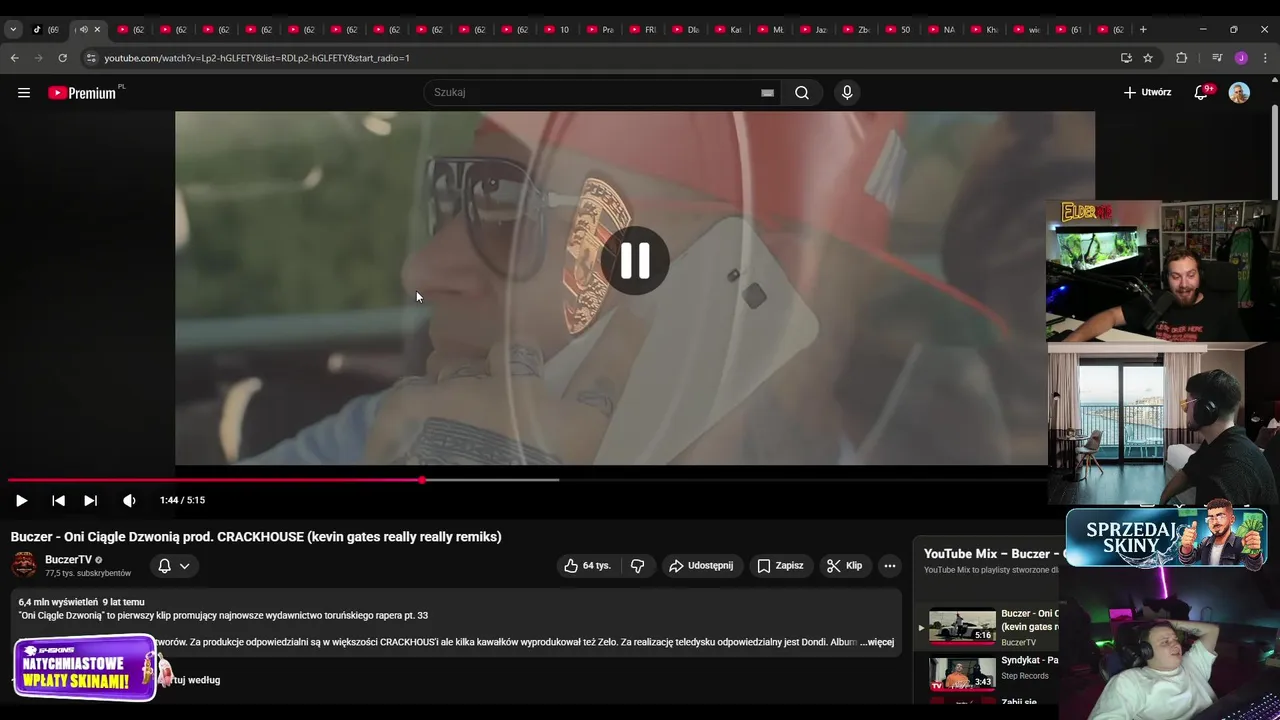The width and height of the screenshot is (1280, 720).
Task: Open the Chrome profile avatar J
Action: pos(1241,58)
